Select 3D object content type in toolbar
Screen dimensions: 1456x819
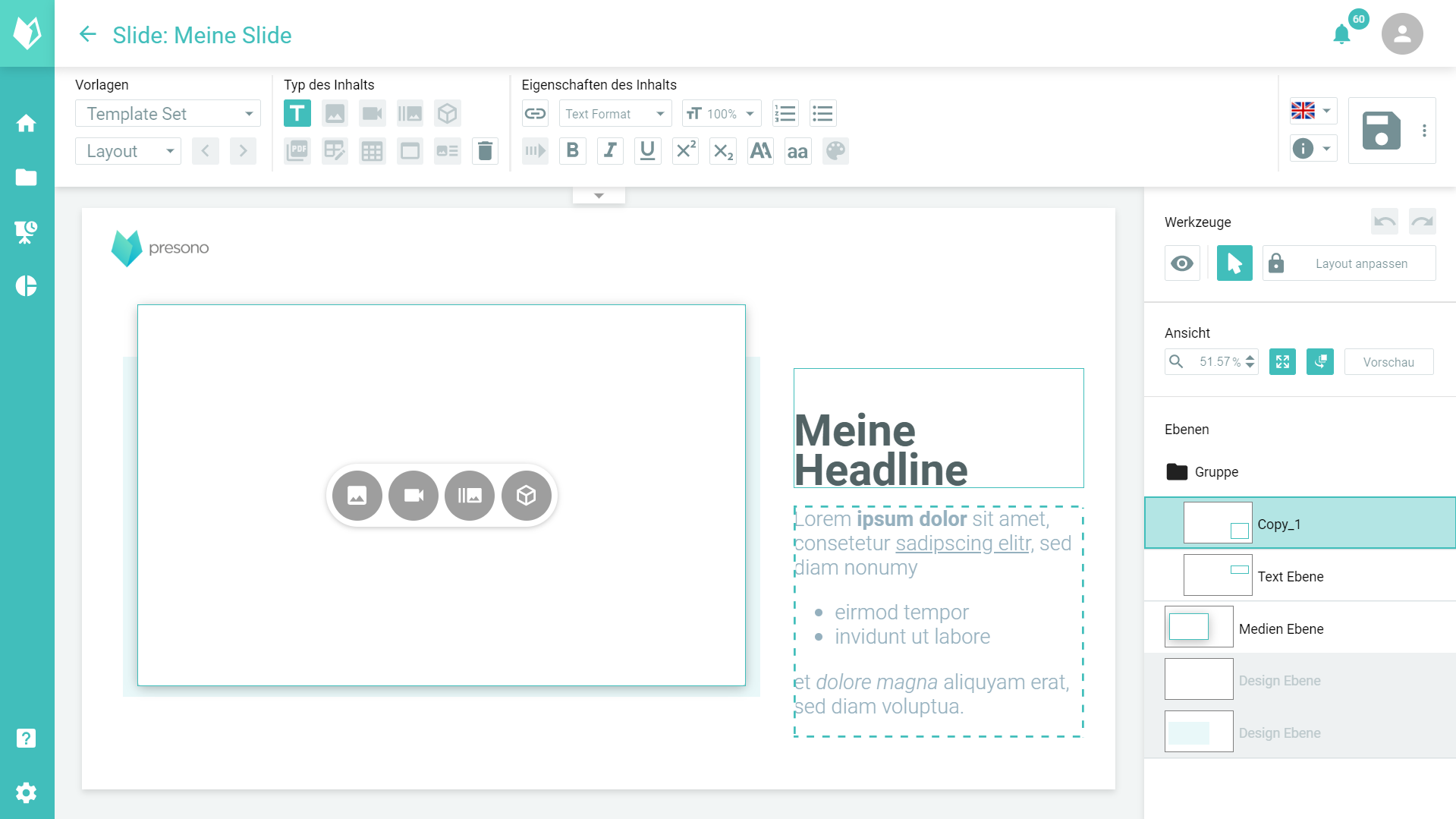[448, 114]
